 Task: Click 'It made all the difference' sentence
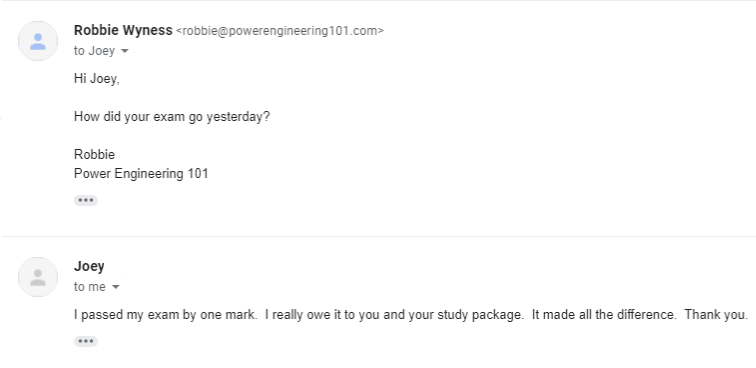point(604,314)
